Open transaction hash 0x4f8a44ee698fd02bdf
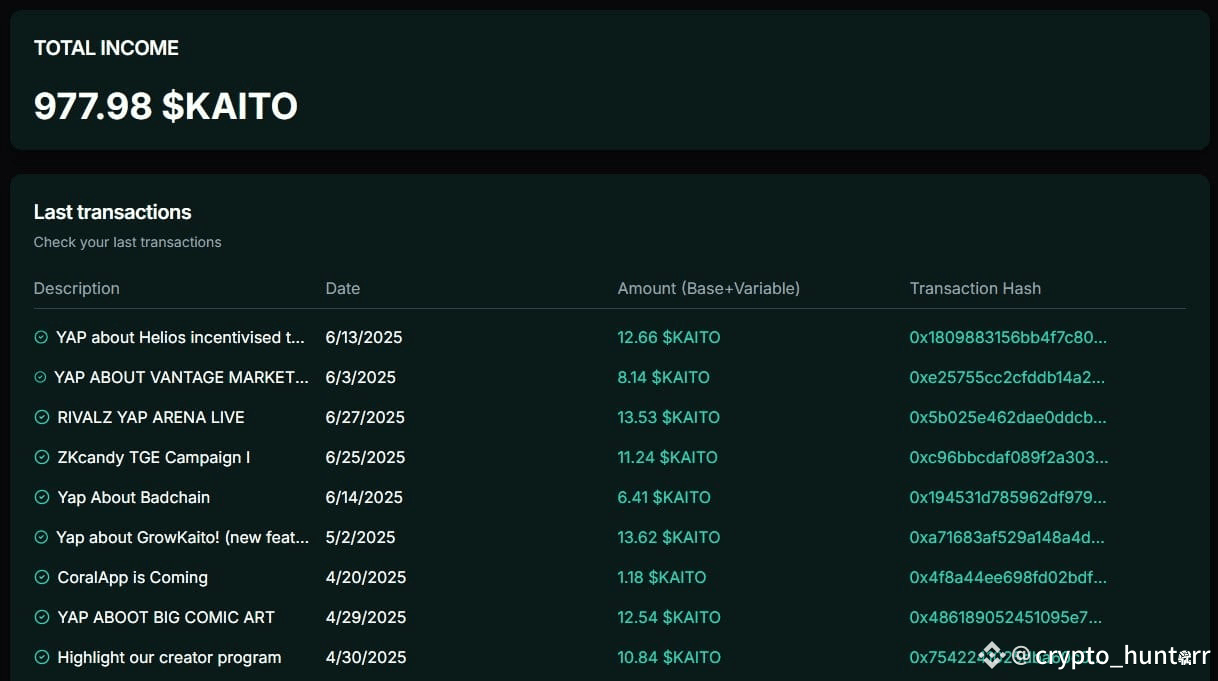This screenshot has width=1218, height=681. click(x=1008, y=578)
